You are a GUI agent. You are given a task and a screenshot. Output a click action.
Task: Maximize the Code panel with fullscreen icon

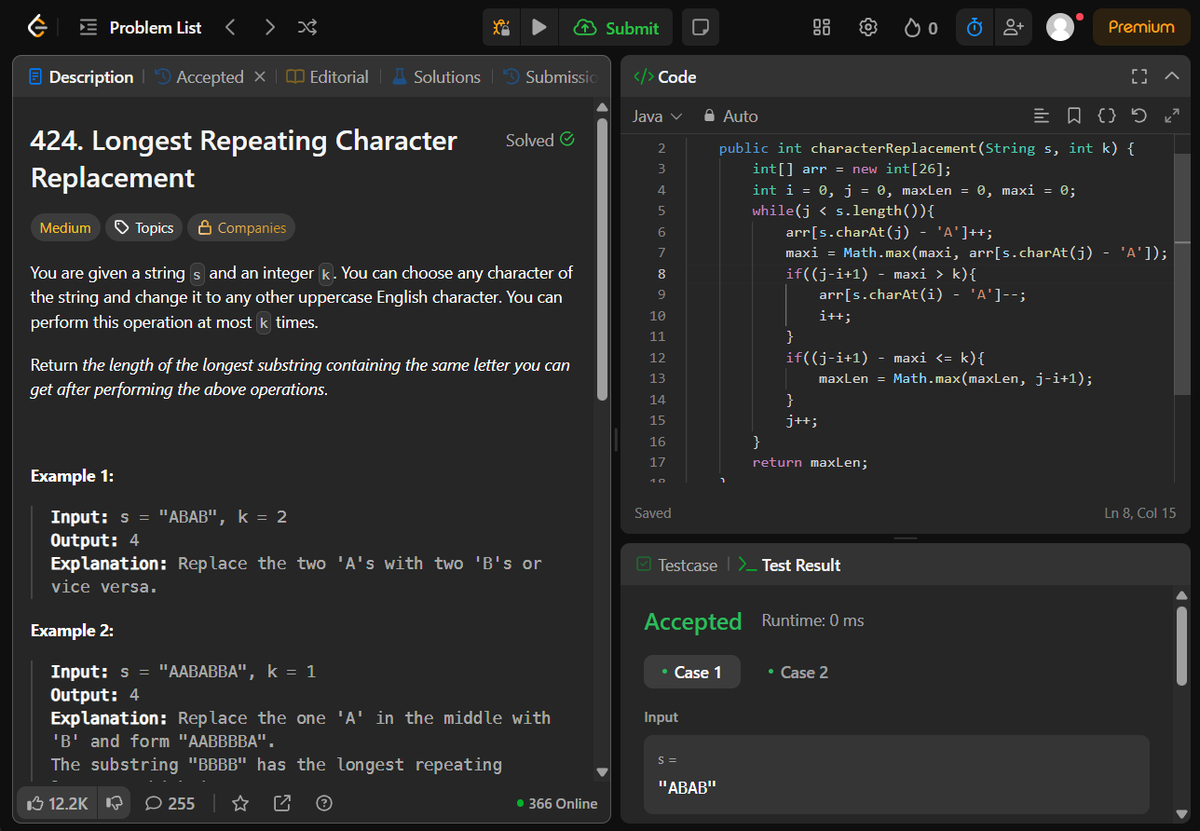point(1137,77)
